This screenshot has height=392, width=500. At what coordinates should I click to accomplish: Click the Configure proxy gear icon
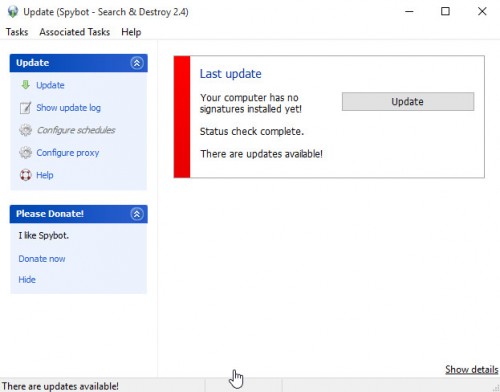tap(25, 153)
